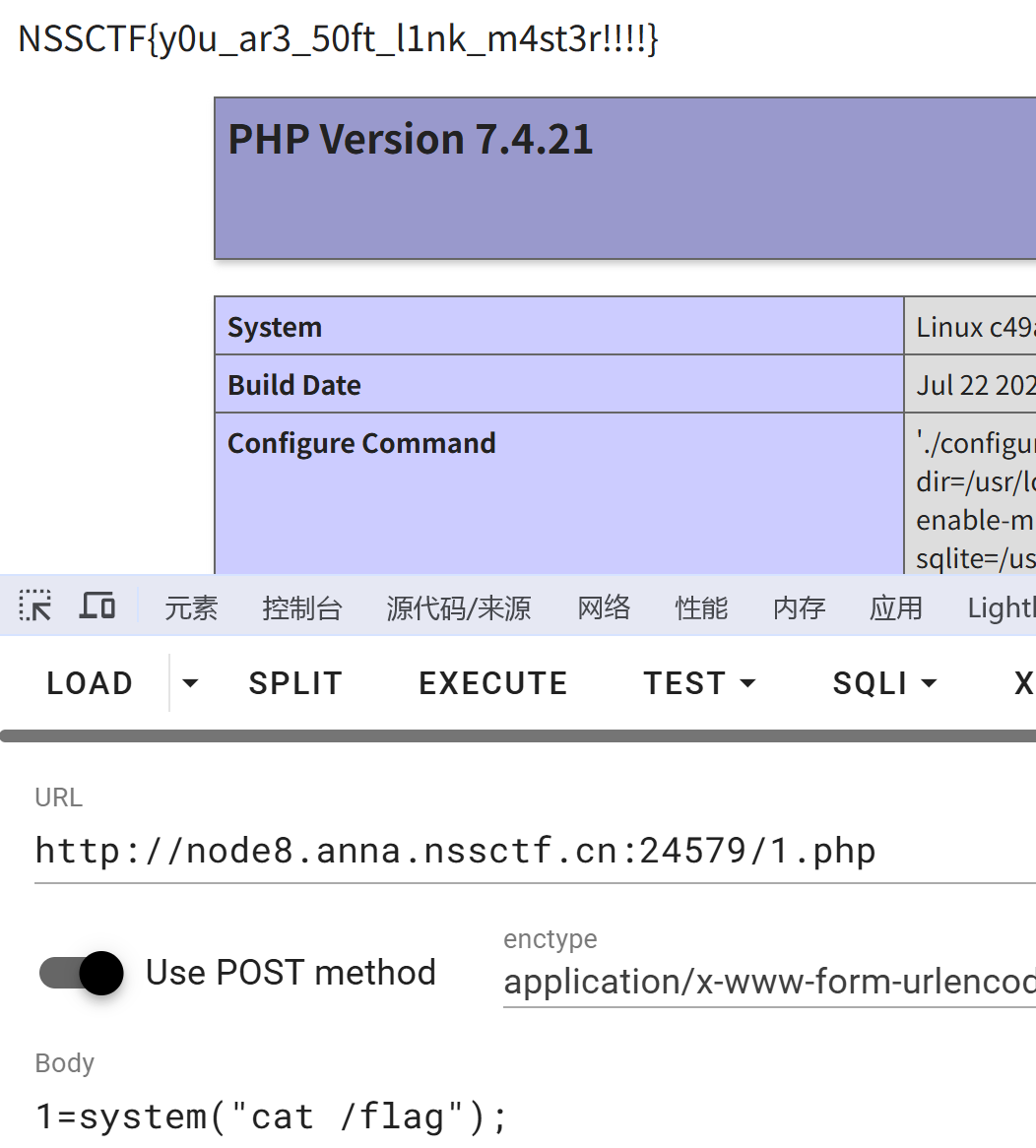The image size is (1036, 1148).
Task: Open the 元素 (Elements) tab
Action: [191, 607]
